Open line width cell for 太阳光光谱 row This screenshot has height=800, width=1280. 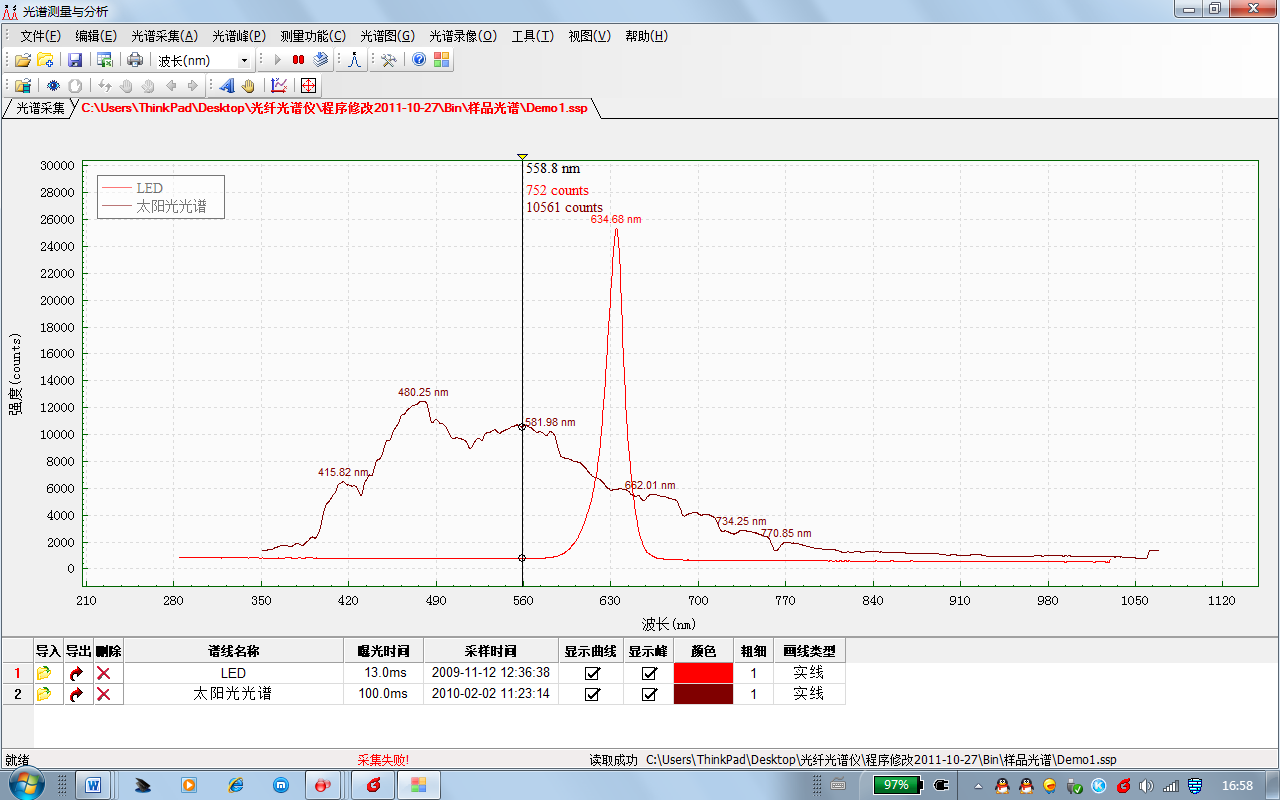tap(753, 694)
